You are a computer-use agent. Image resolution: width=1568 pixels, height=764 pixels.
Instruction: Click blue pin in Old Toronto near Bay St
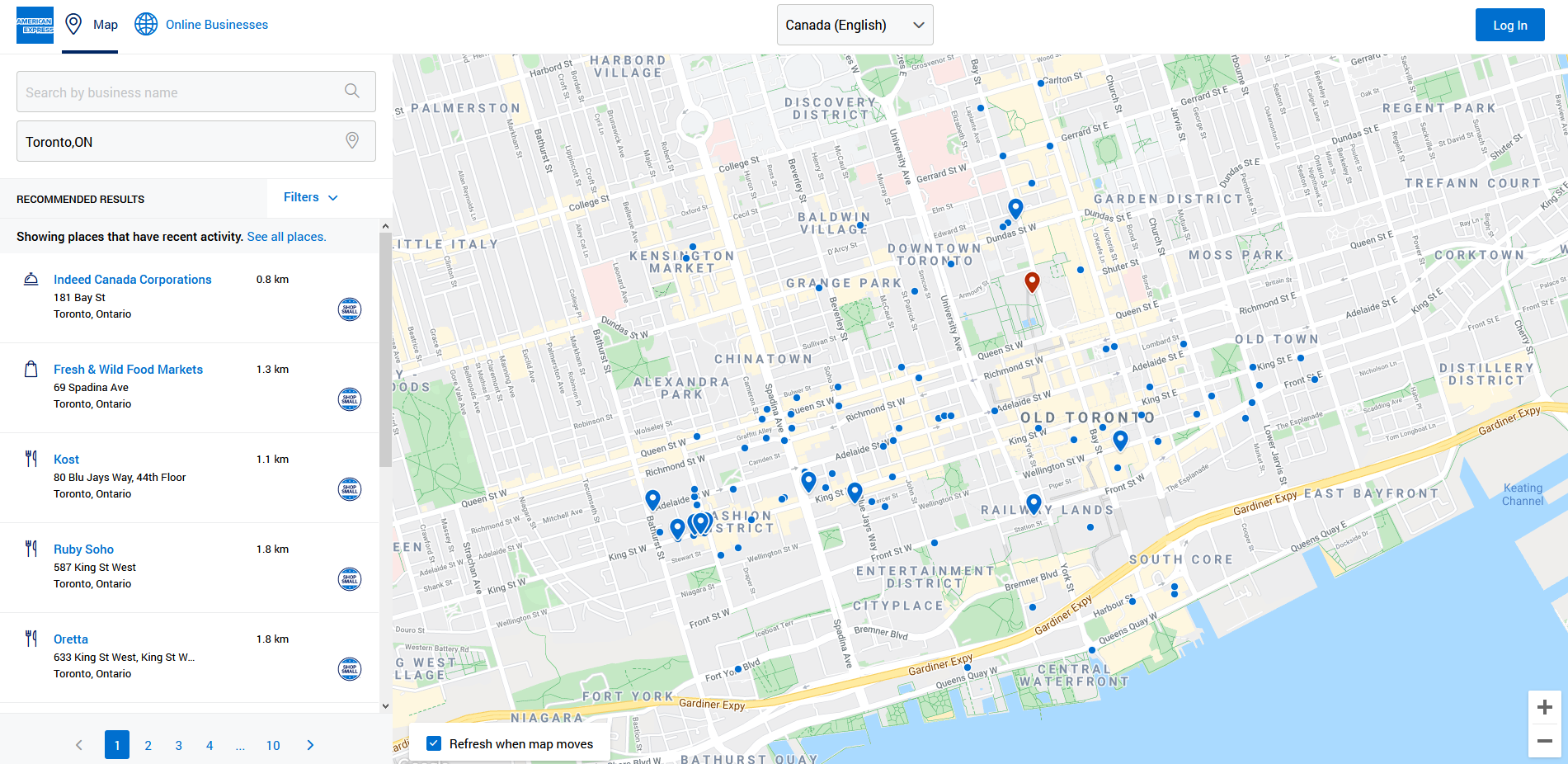pyautogui.click(x=1120, y=441)
